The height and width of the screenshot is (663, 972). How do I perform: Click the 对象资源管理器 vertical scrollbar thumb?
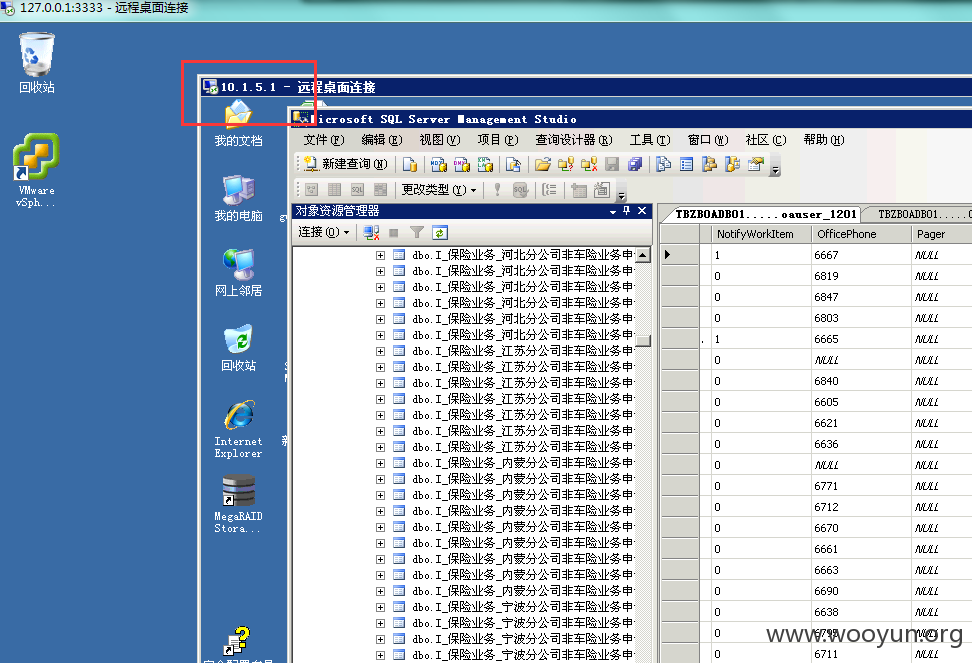pyautogui.click(x=643, y=341)
